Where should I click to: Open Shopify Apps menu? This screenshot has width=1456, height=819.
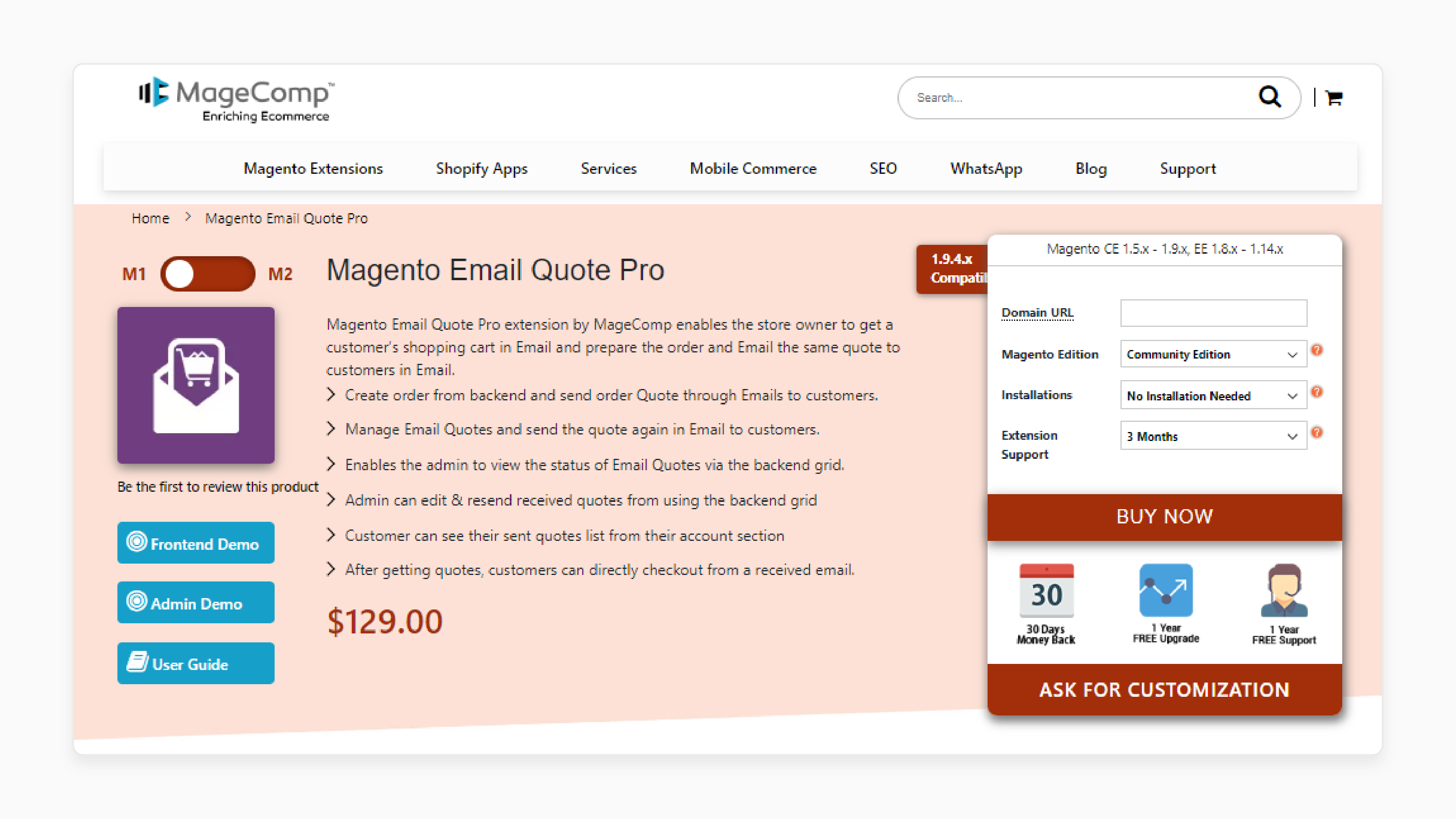click(481, 169)
